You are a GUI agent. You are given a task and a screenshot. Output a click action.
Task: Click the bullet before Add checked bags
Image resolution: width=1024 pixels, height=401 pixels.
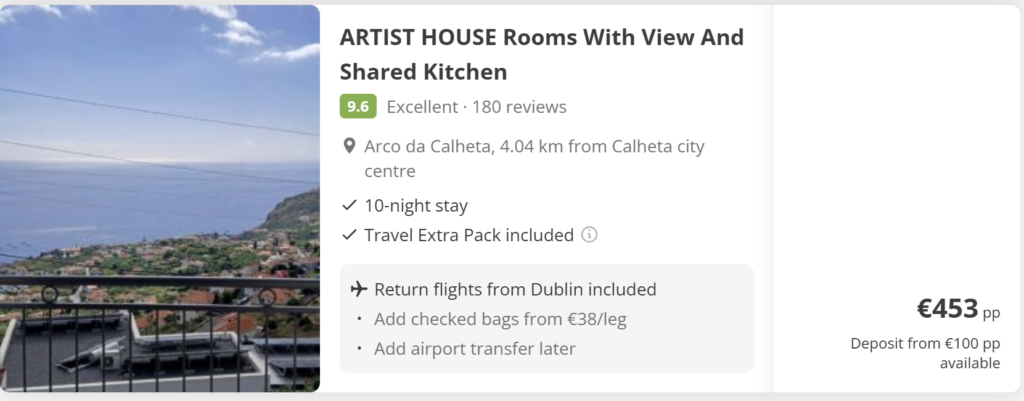pos(360,320)
